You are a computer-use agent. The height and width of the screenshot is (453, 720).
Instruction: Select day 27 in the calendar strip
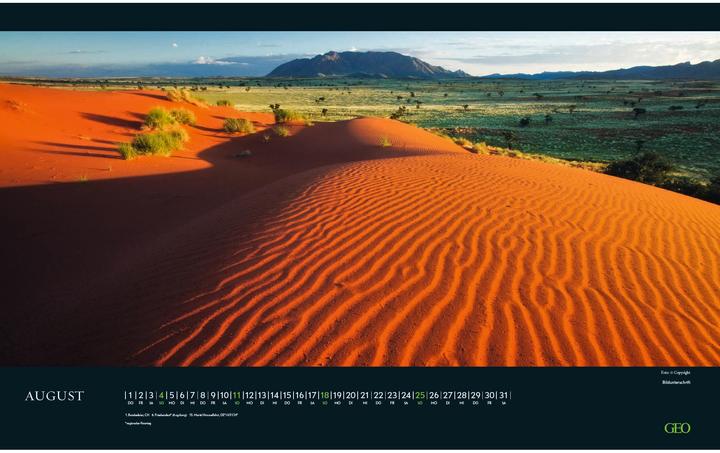pos(448,395)
